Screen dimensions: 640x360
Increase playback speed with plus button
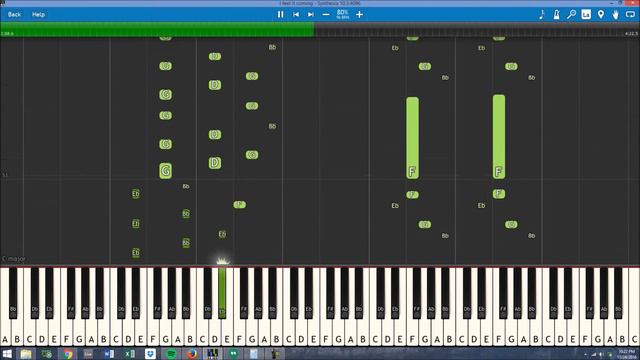pos(359,15)
